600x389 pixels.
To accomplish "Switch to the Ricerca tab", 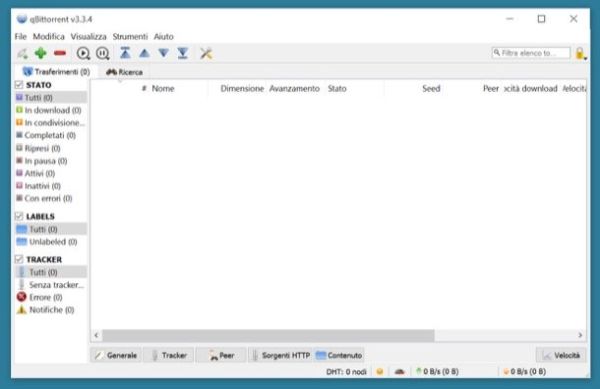I will [124, 72].
